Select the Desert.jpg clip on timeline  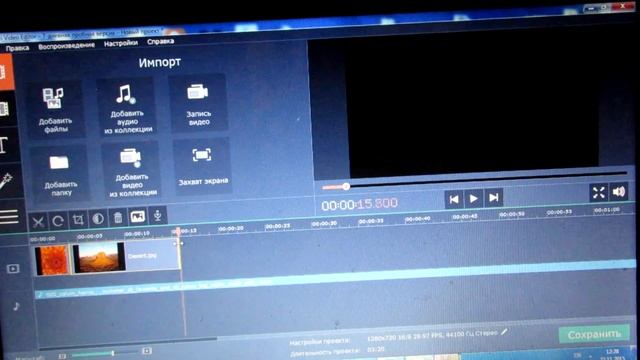(127, 256)
